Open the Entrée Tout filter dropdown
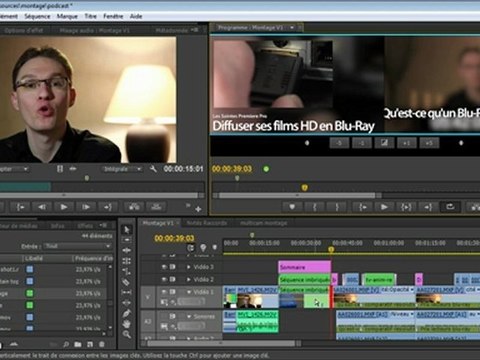Screen dimensions: 480x360 click(77, 246)
